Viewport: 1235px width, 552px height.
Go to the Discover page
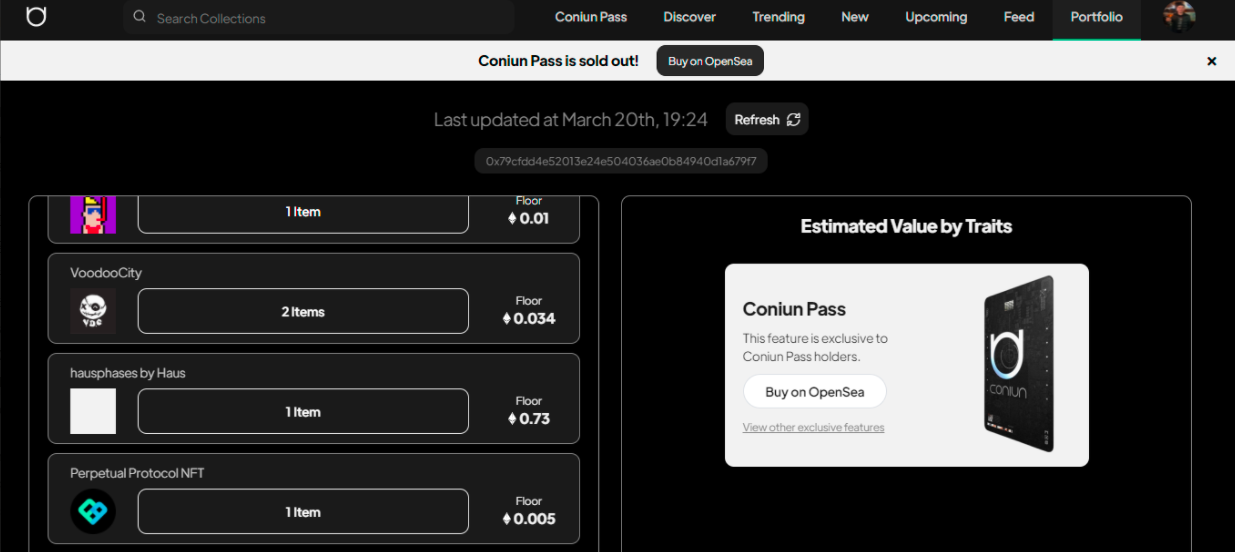coord(689,17)
